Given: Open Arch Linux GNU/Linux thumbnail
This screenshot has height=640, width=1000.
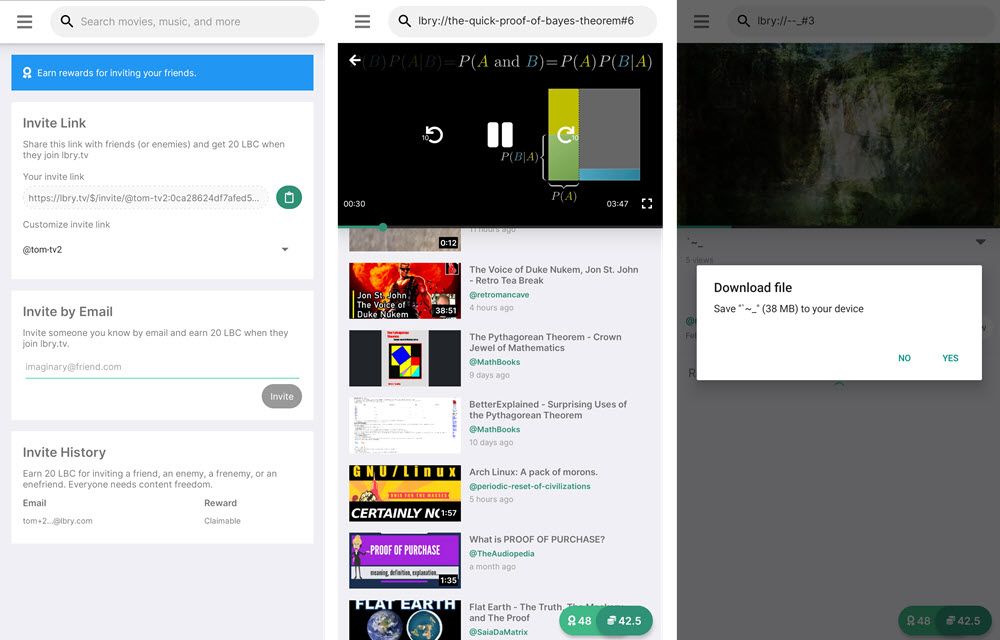Looking at the screenshot, I should coord(404,493).
